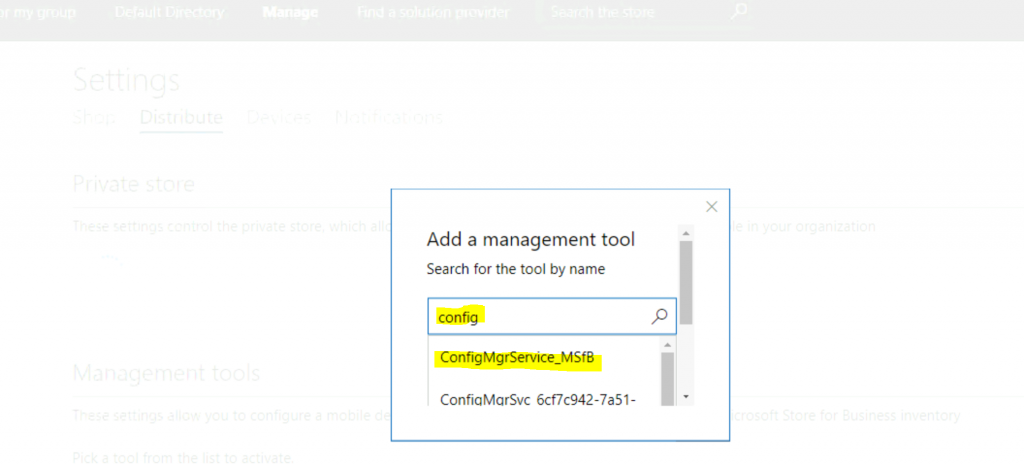Open the Devices settings tab
The image size is (1024, 465).
[278, 117]
